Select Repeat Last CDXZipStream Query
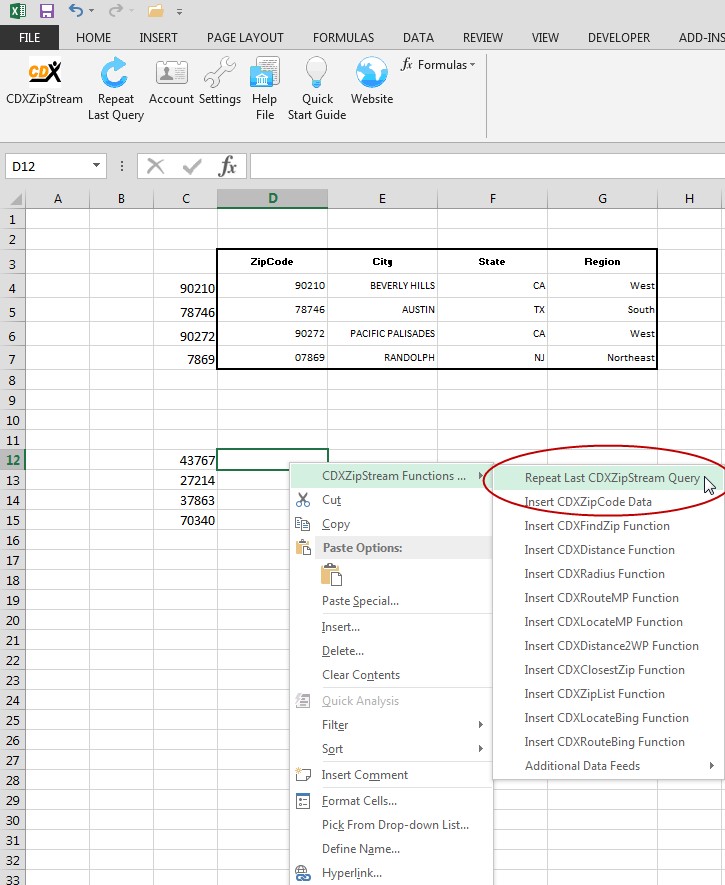The height and width of the screenshot is (885, 725). click(x=608, y=478)
